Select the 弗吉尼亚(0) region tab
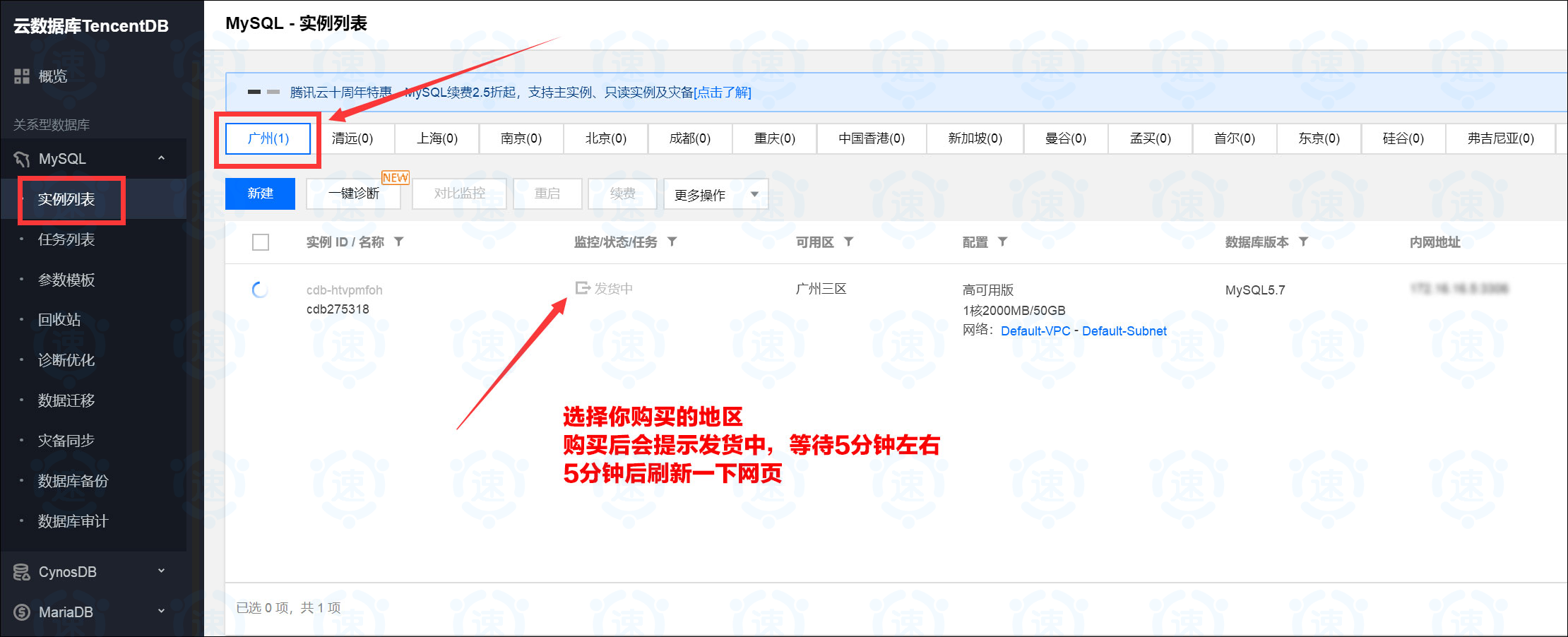The width and height of the screenshot is (1568, 637). 1501,138
